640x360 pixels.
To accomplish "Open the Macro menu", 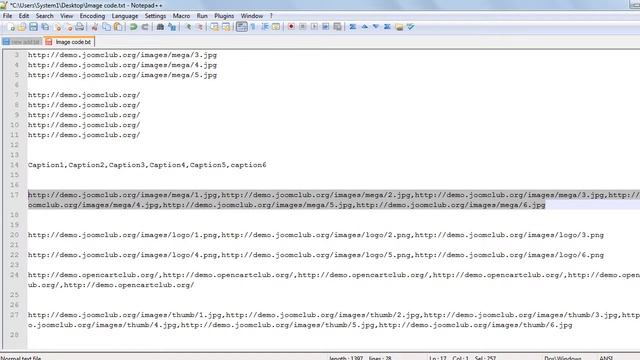I will (x=181, y=16).
